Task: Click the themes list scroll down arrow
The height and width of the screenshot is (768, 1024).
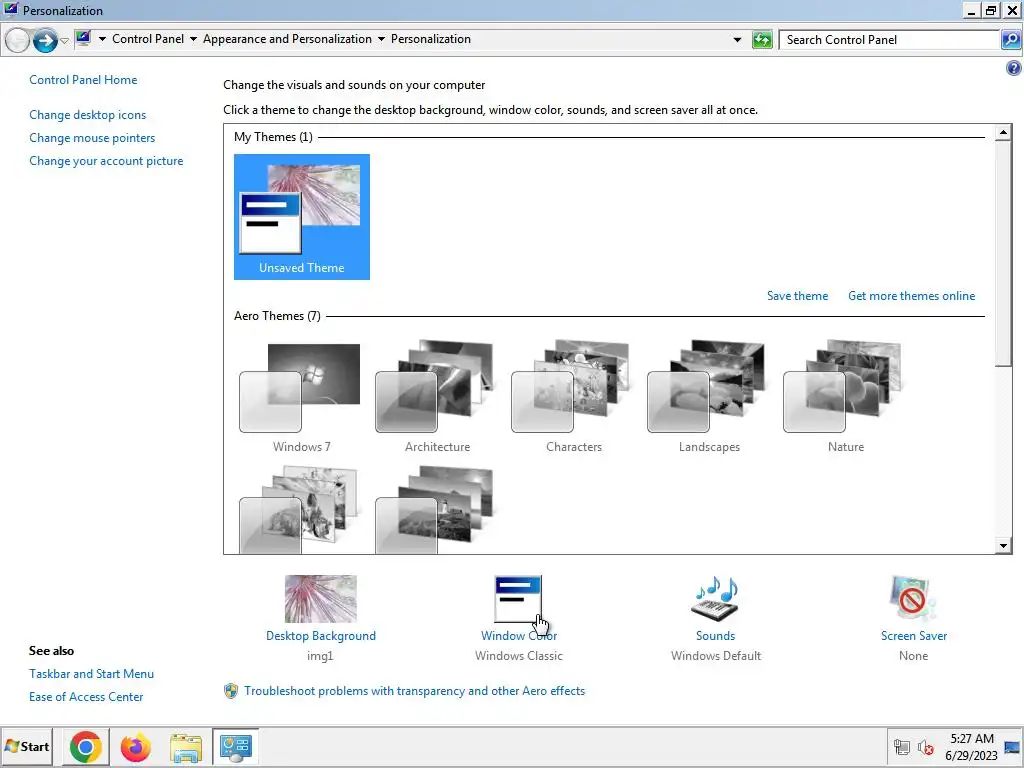Action: tap(1004, 546)
